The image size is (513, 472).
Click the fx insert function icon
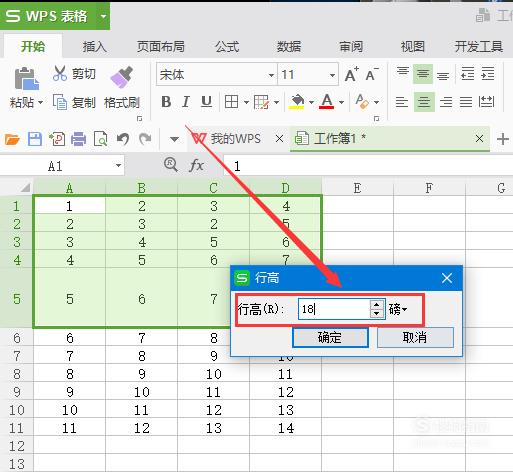pyautogui.click(x=196, y=165)
